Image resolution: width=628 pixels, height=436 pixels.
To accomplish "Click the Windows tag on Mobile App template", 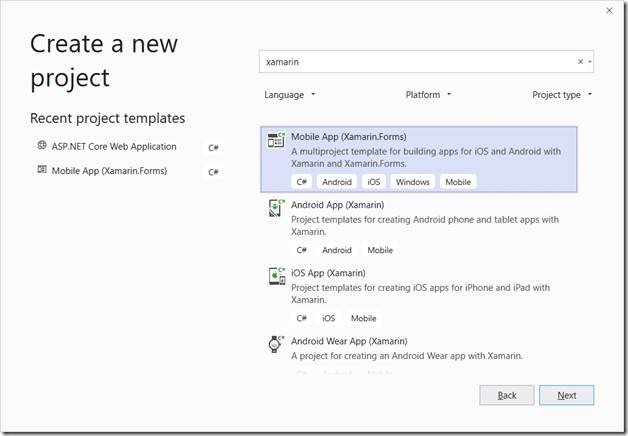I will (x=412, y=182).
